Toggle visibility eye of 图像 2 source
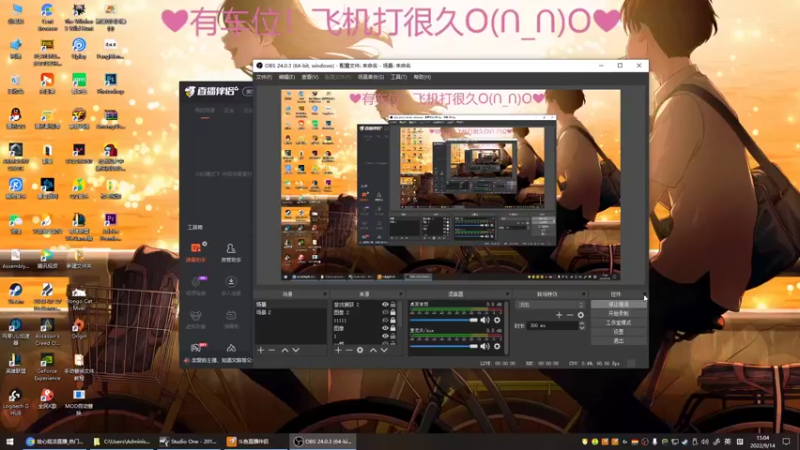 (x=385, y=312)
